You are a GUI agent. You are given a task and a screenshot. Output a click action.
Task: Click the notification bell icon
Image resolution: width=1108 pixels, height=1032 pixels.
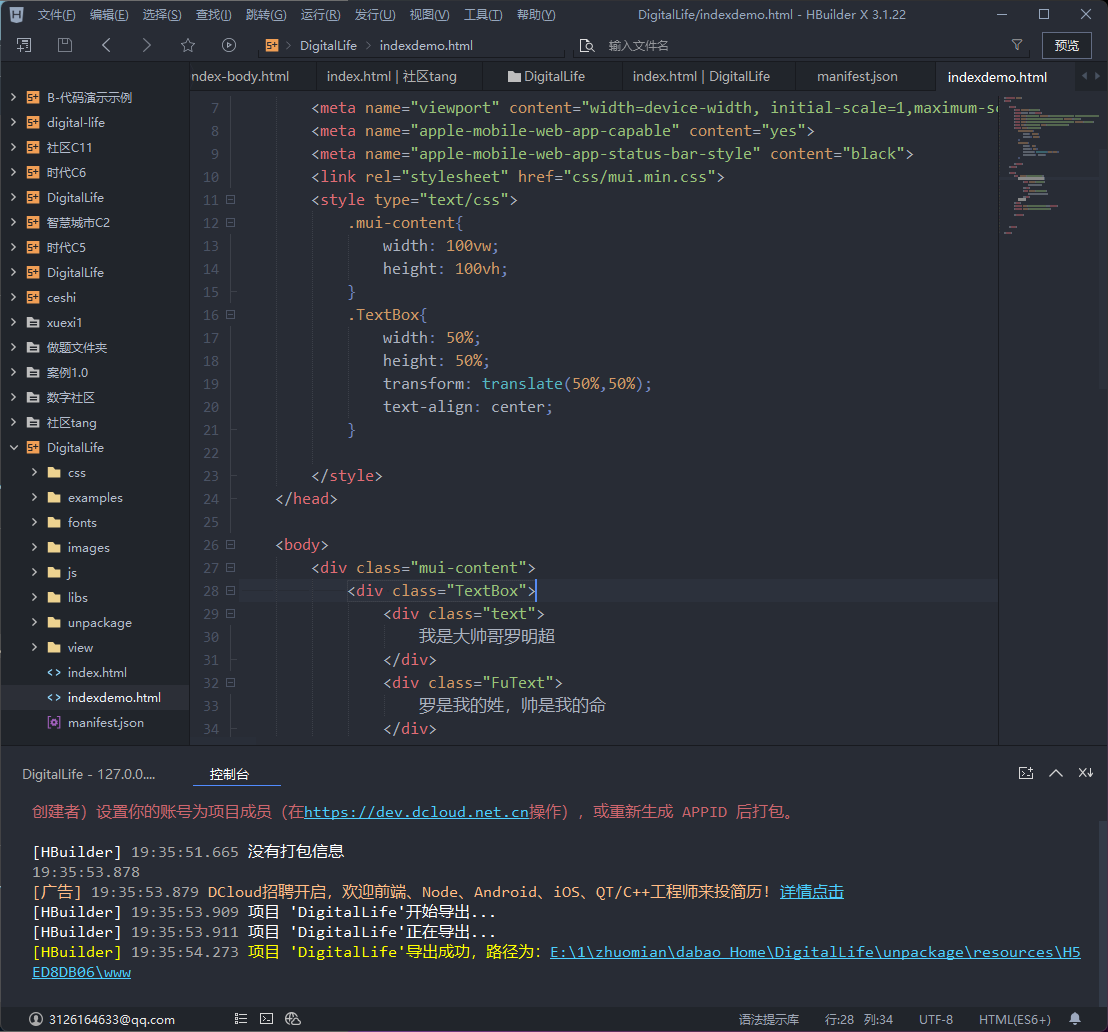(1075, 1019)
